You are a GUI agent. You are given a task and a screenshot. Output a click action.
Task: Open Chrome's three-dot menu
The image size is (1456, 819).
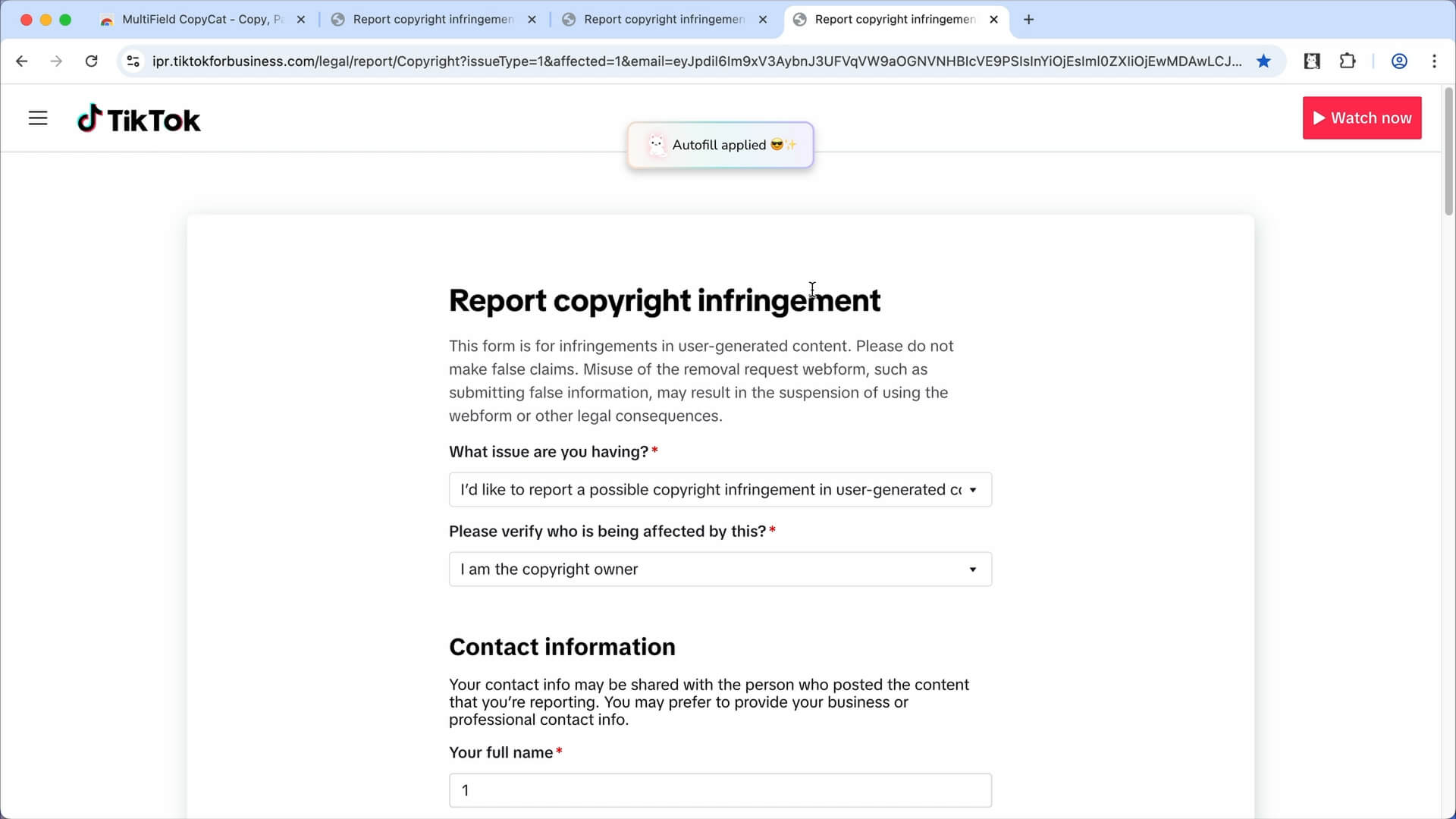(1435, 61)
